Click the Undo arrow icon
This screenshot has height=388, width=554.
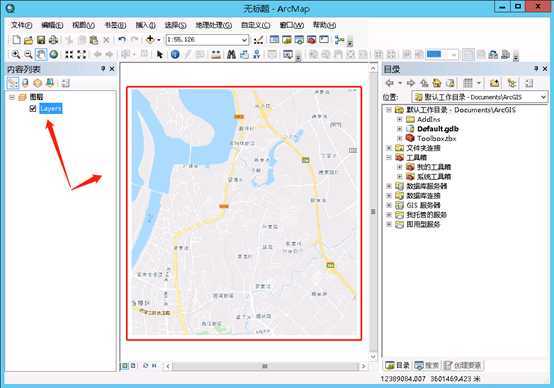click(x=122, y=40)
